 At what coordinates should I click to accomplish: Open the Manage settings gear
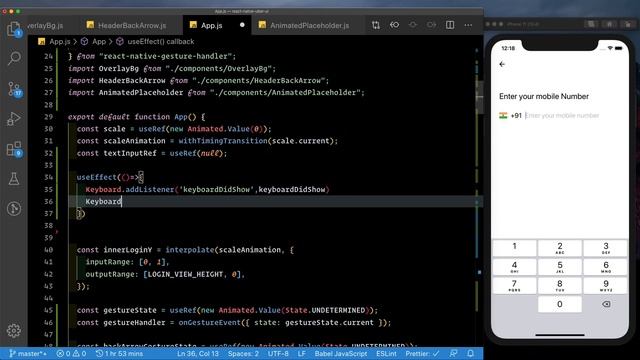(14, 330)
